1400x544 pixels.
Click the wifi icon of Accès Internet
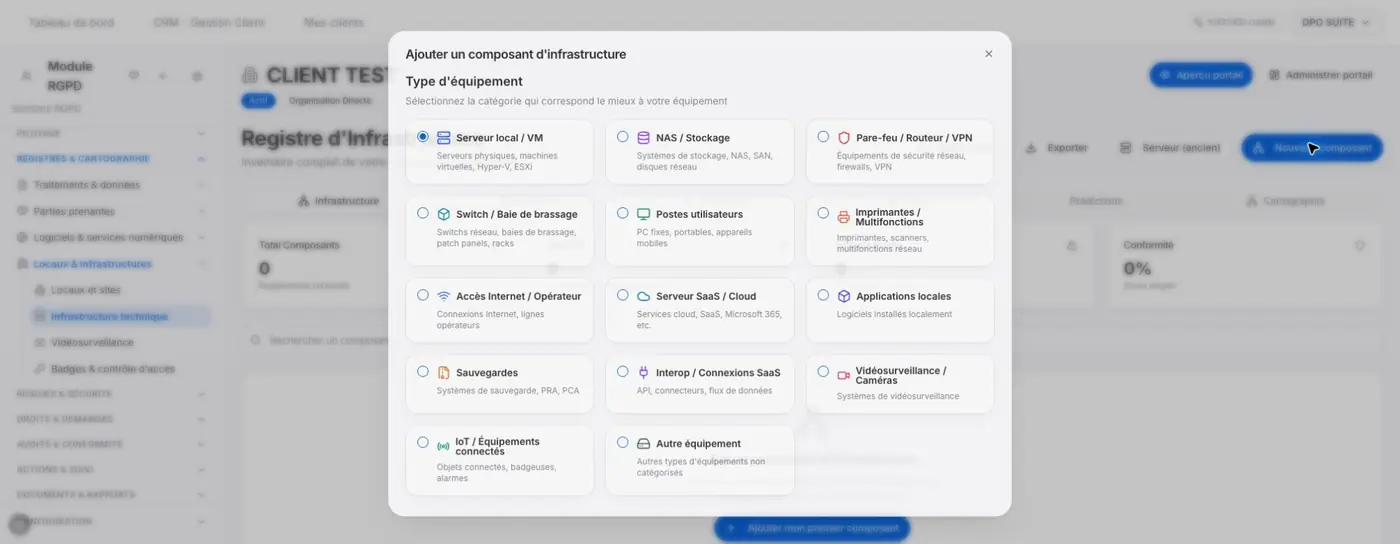click(x=444, y=296)
